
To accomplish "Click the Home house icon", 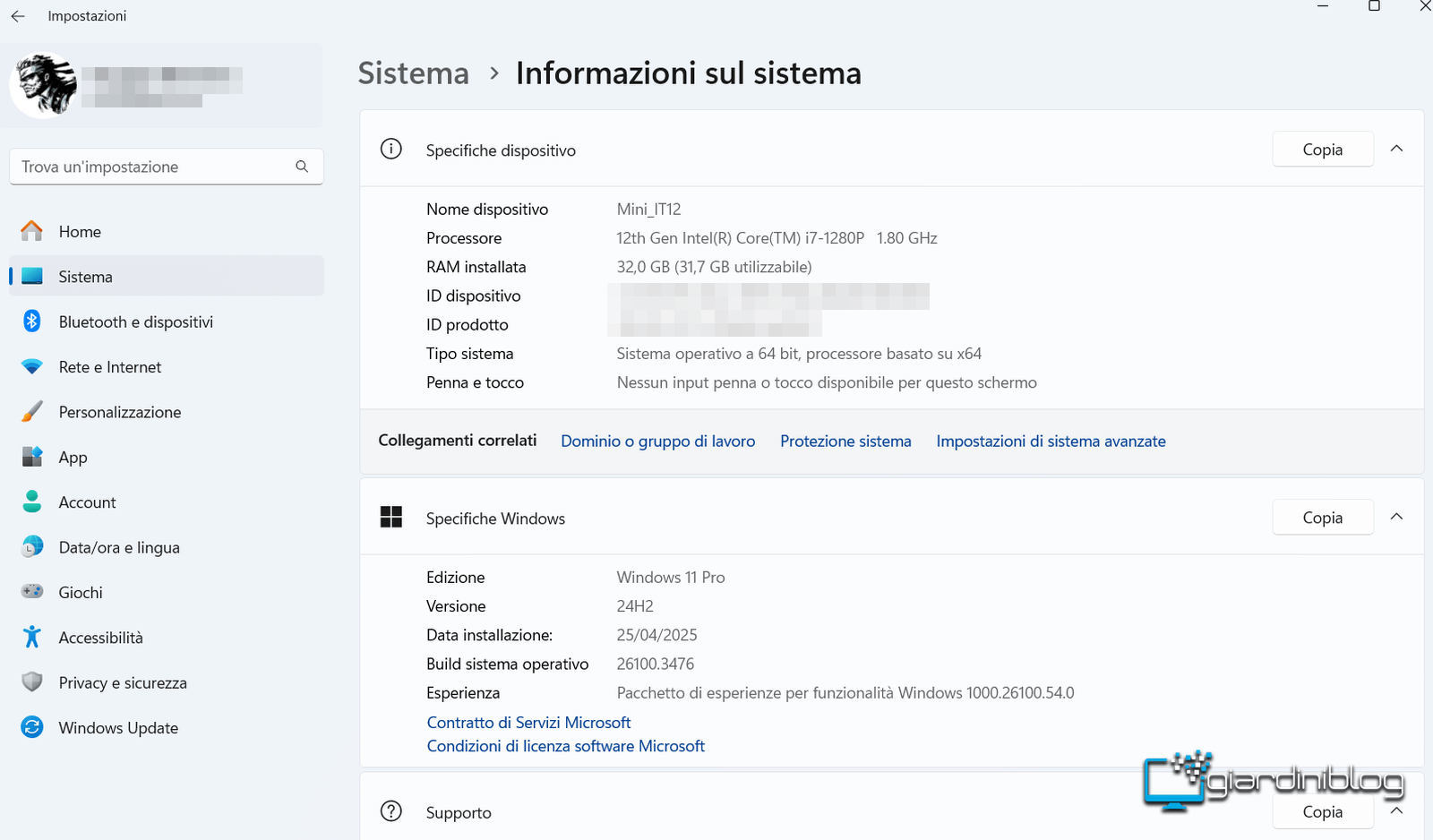I will tap(32, 231).
